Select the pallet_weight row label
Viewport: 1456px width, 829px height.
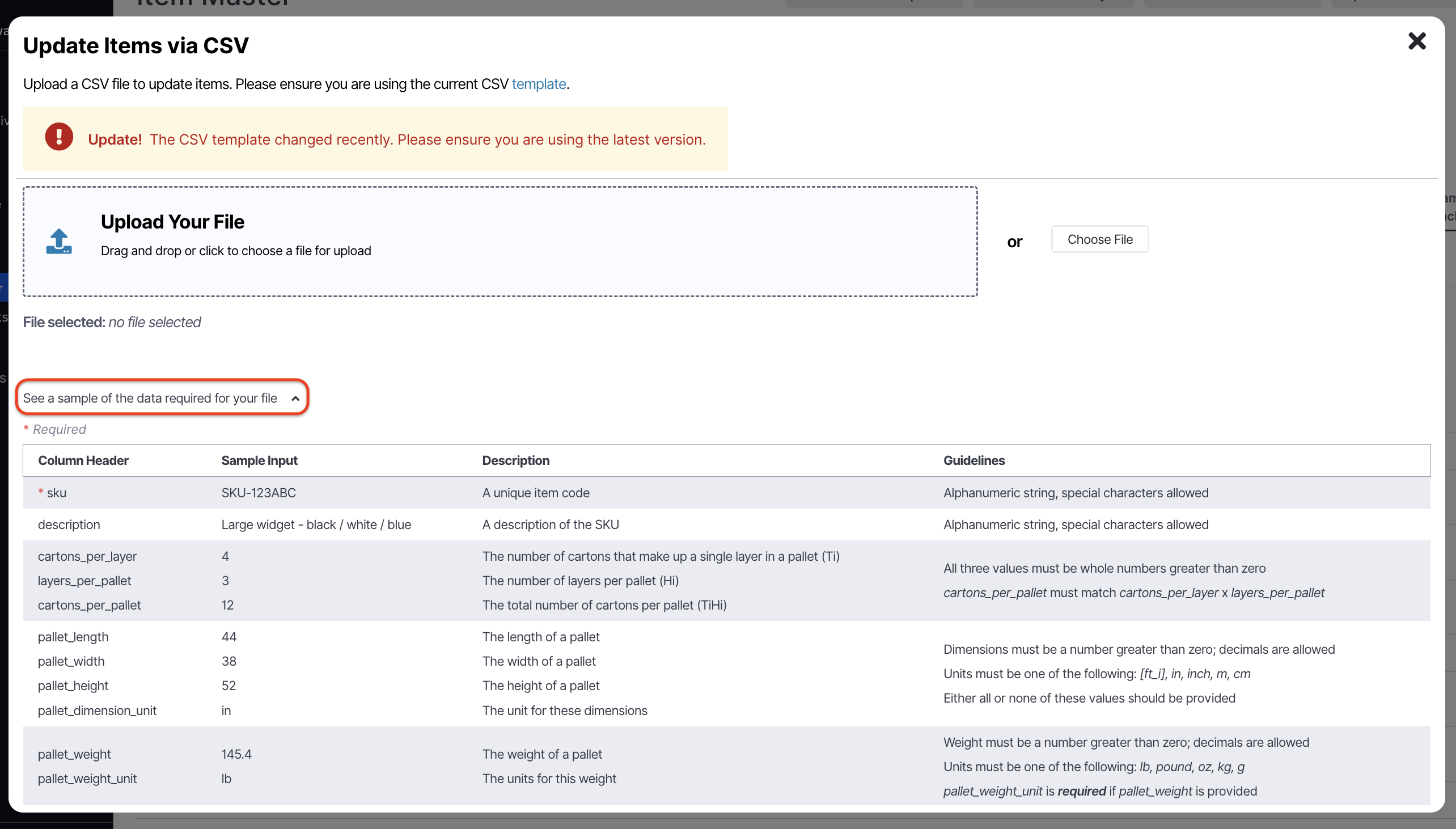[74, 755]
